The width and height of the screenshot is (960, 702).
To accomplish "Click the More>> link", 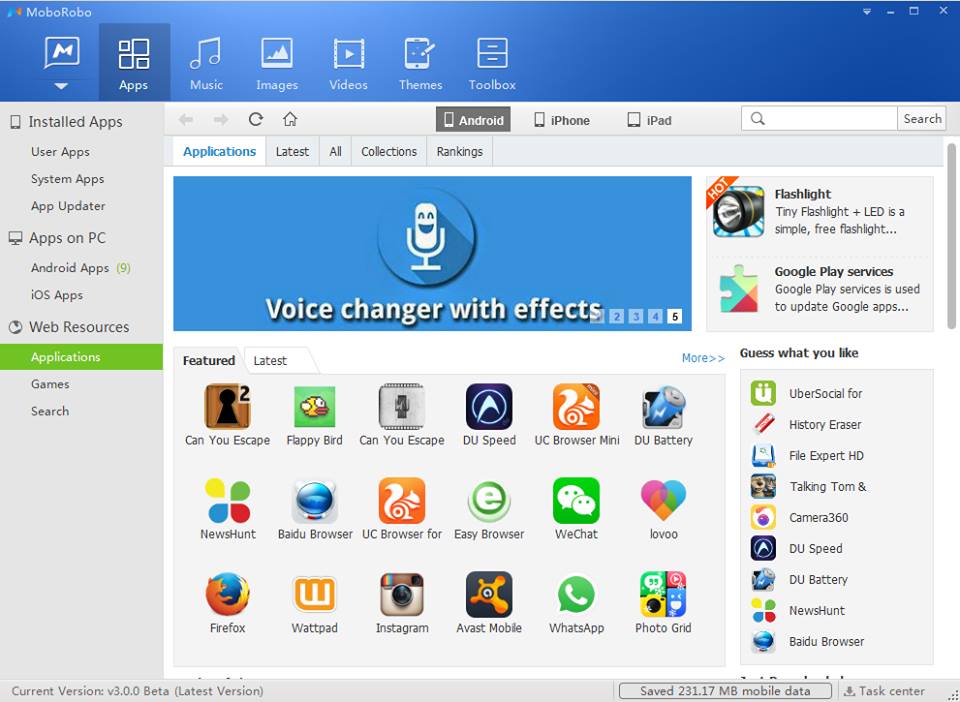I will pyautogui.click(x=703, y=358).
